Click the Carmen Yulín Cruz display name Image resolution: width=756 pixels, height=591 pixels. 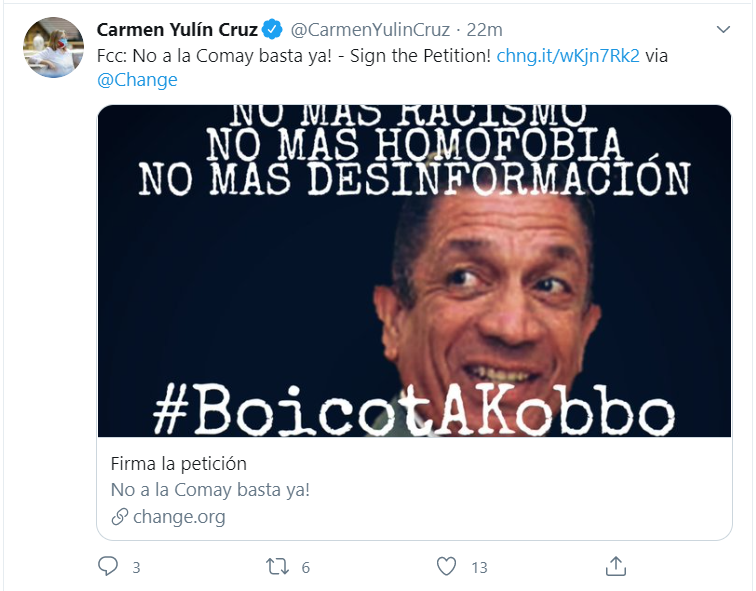point(176,30)
